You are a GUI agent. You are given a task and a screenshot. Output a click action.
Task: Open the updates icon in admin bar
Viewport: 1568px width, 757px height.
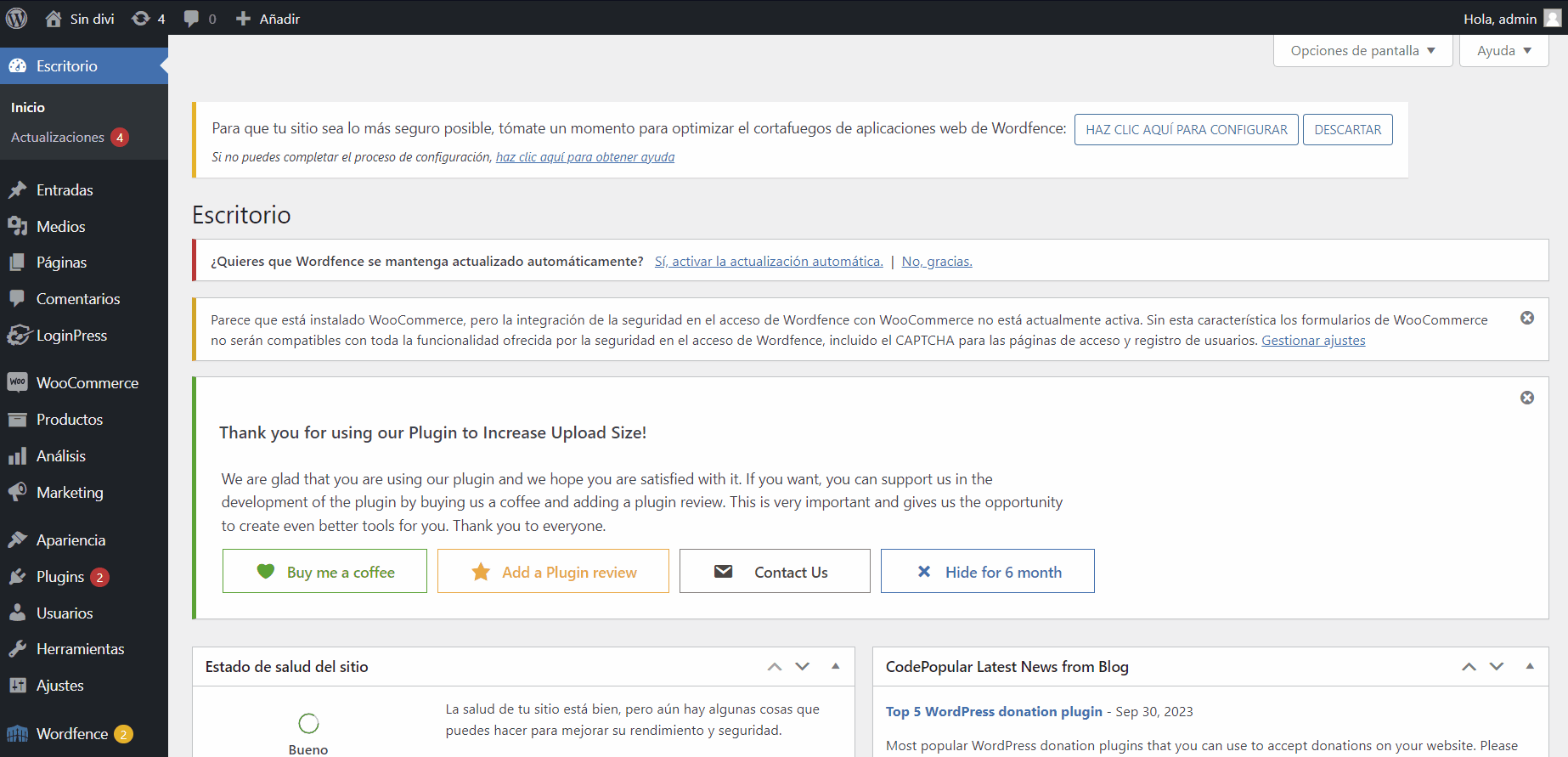point(148,18)
